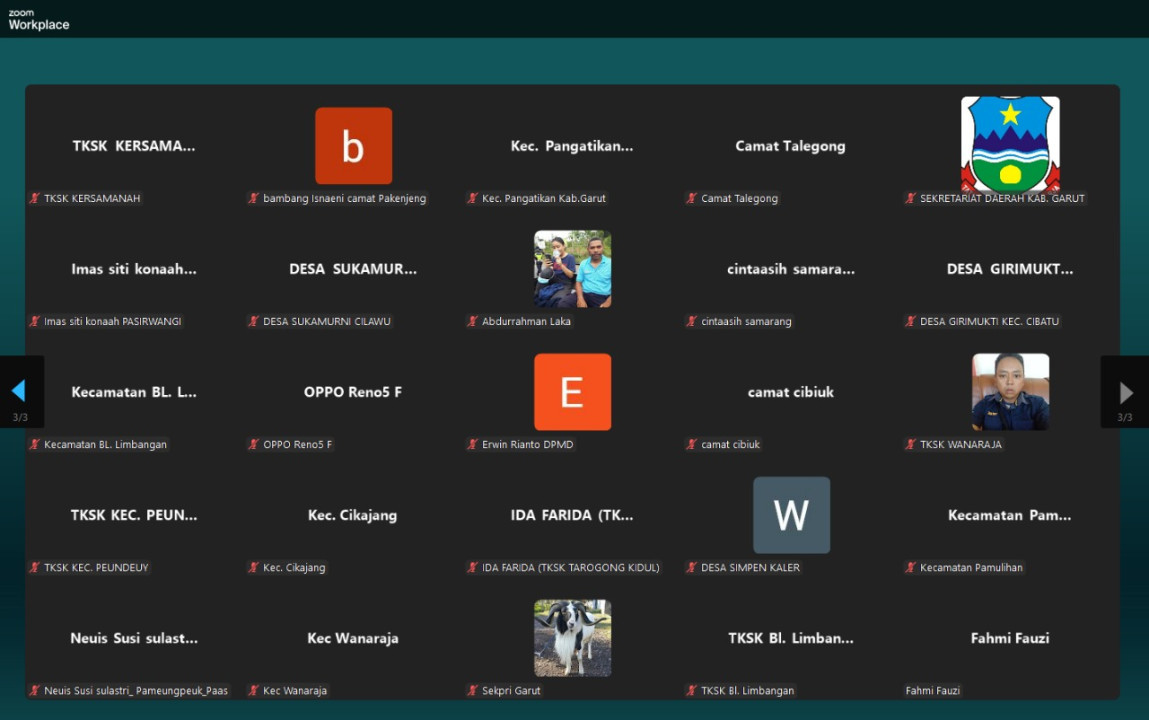Viewport: 1149px width, 720px height.
Task: Click the Fahmi Fauzi participant tile
Action: (x=1010, y=638)
